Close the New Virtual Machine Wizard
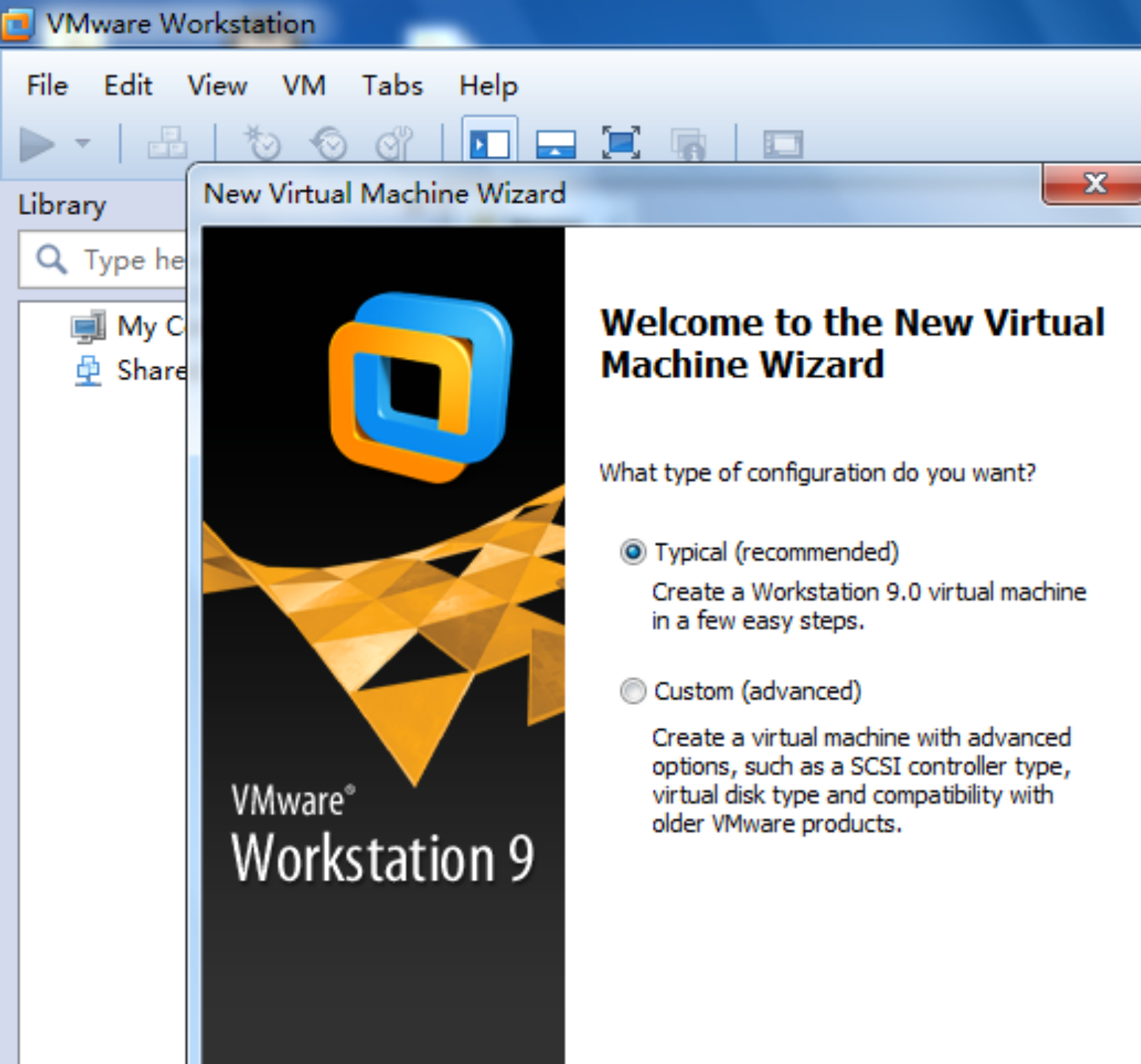Viewport: 1141px width, 1064px height. tap(1092, 183)
